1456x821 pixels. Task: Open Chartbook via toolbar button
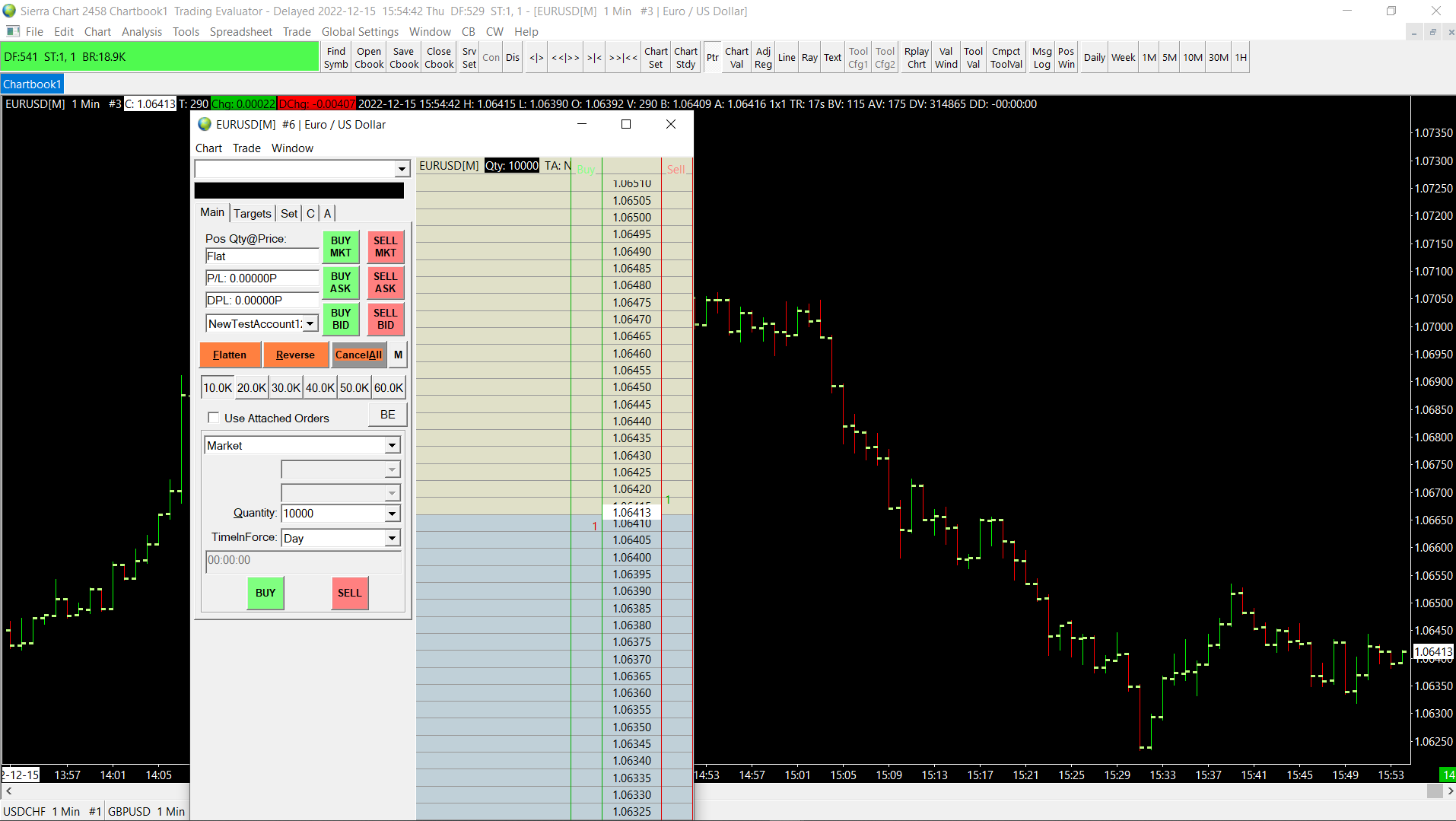pos(369,58)
